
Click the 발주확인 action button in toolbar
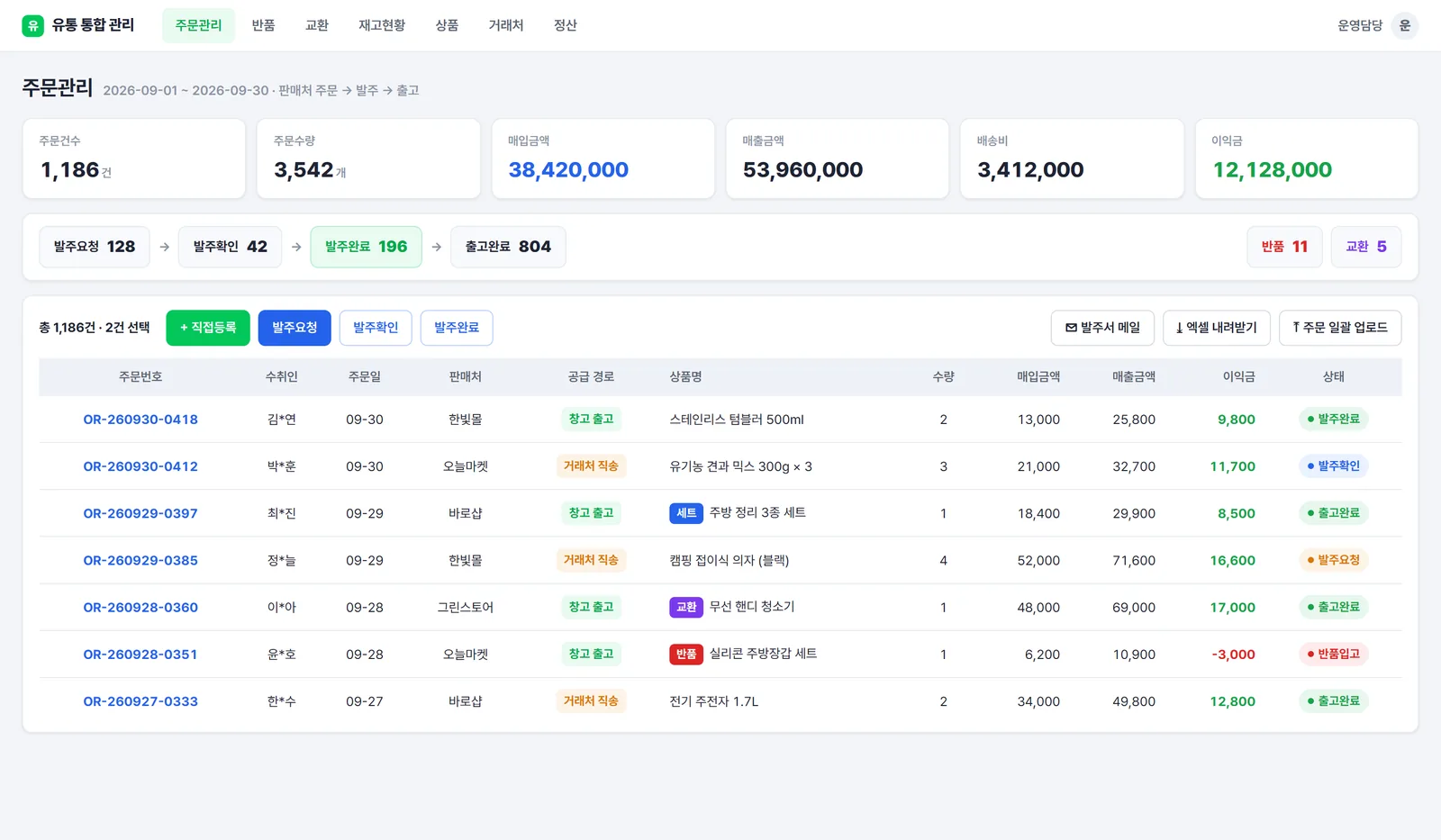[x=376, y=328]
